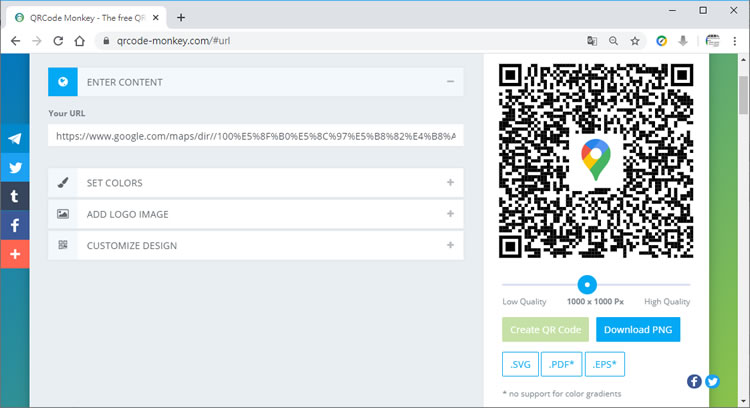The image size is (750, 408).
Task: Go back using the browser back arrow
Action: 15,41
